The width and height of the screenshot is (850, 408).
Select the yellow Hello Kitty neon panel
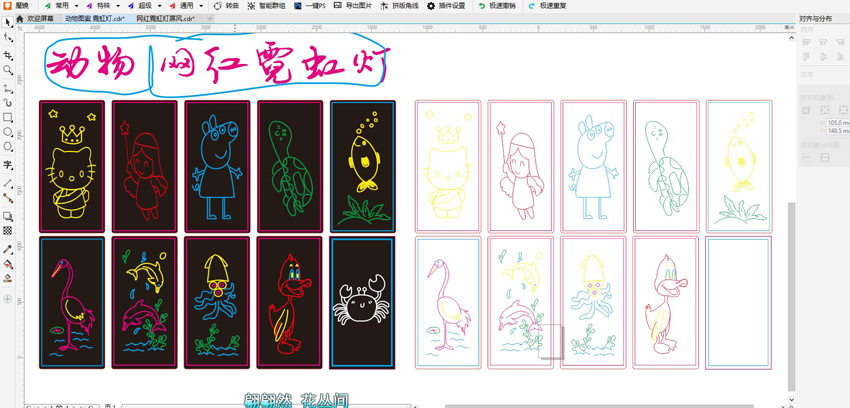tap(72, 166)
